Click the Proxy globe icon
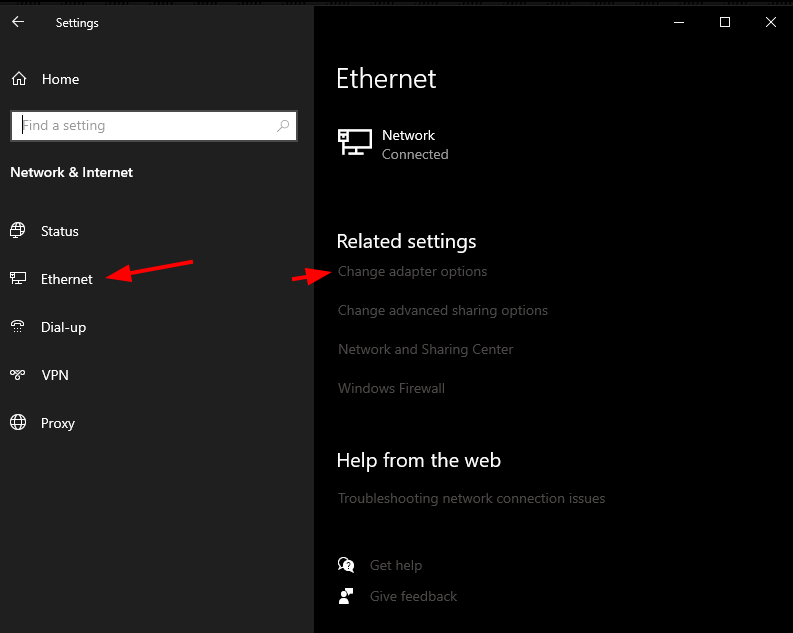793x633 pixels. tap(18, 422)
